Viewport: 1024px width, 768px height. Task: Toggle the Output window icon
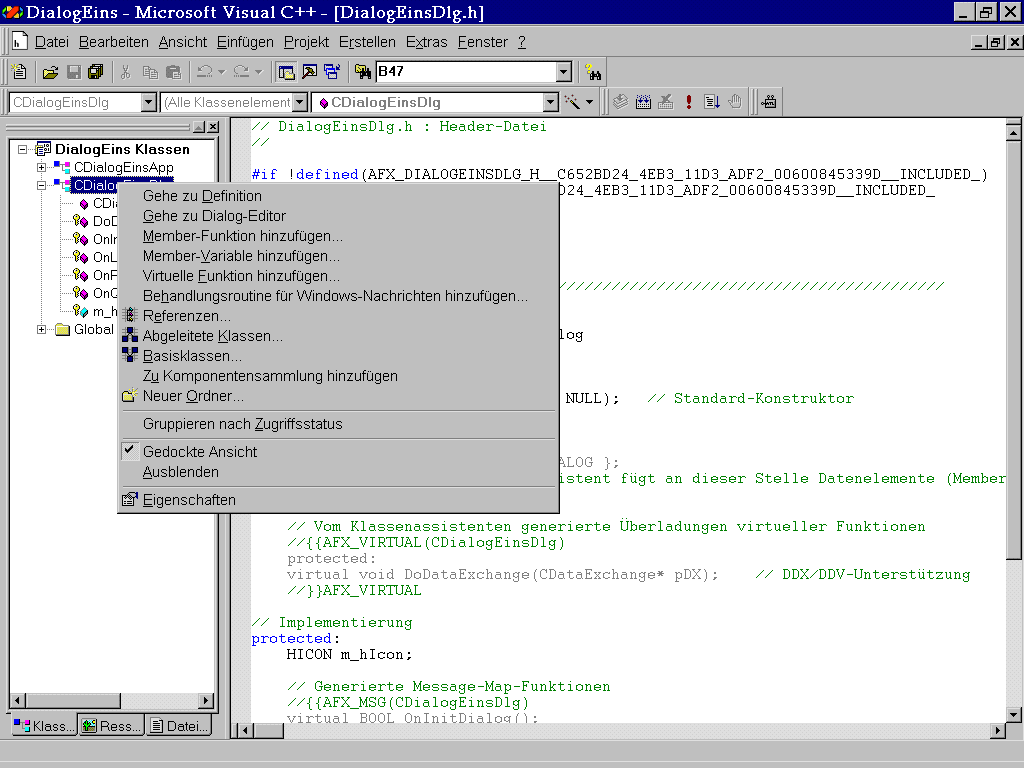click(310, 72)
